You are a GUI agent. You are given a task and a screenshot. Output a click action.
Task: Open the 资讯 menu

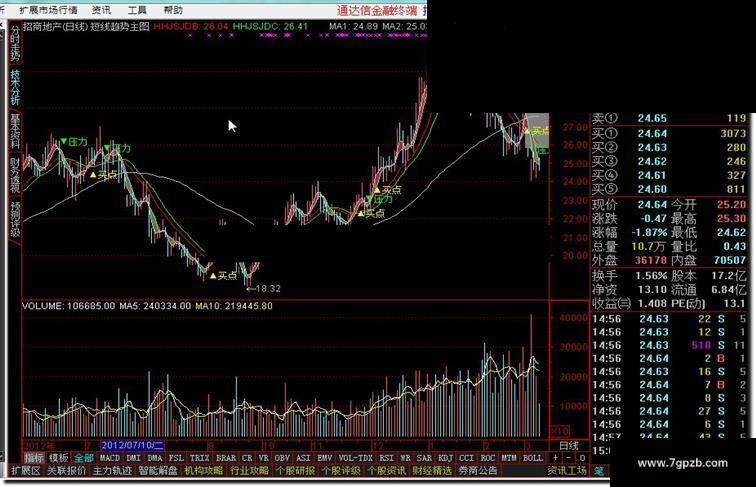click(101, 10)
